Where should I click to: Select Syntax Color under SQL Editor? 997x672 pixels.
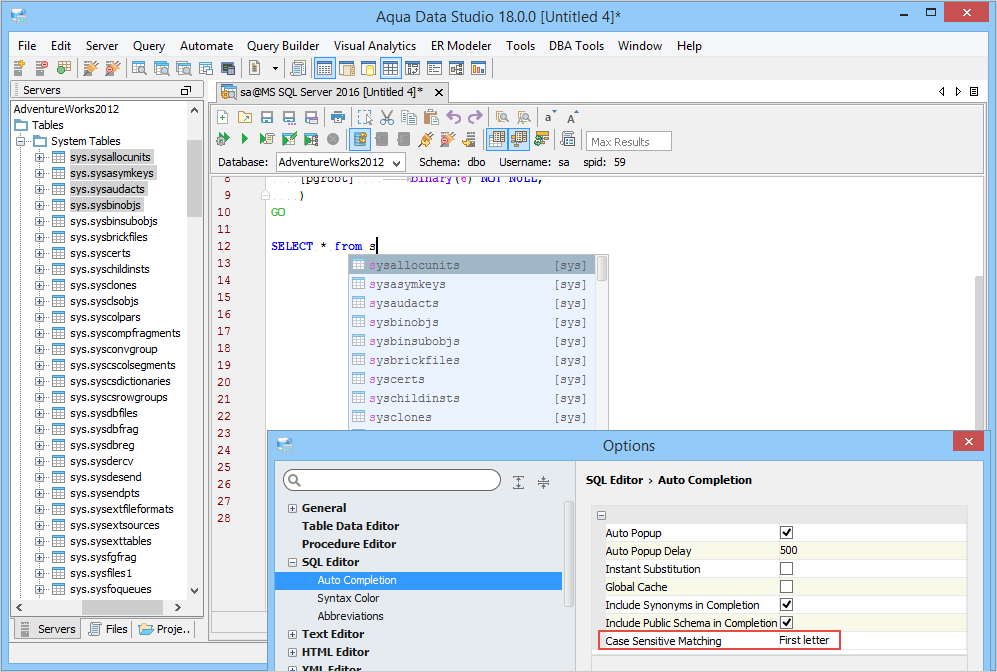tap(349, 598)
